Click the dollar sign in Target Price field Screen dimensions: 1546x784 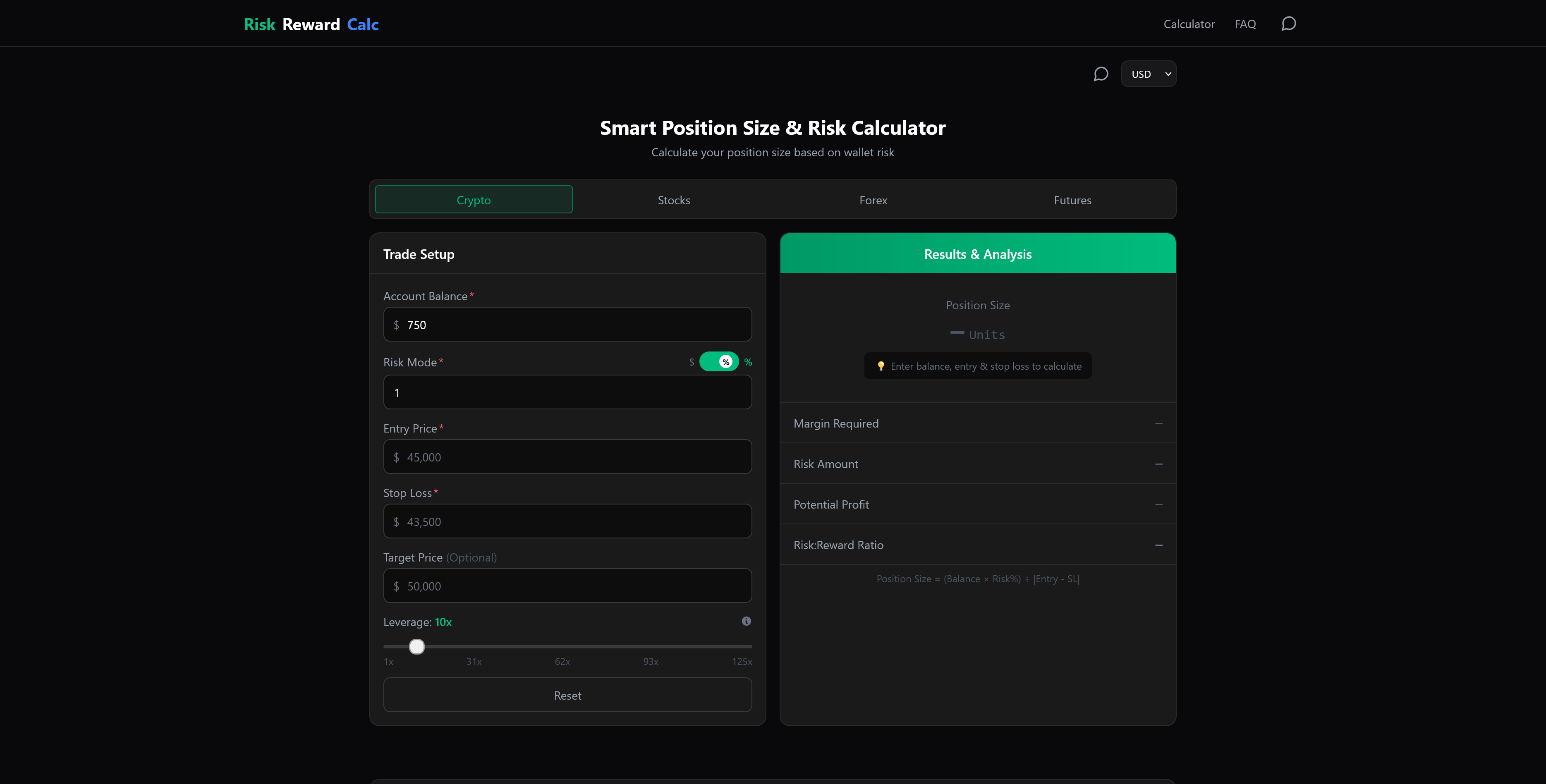[396, 586]
